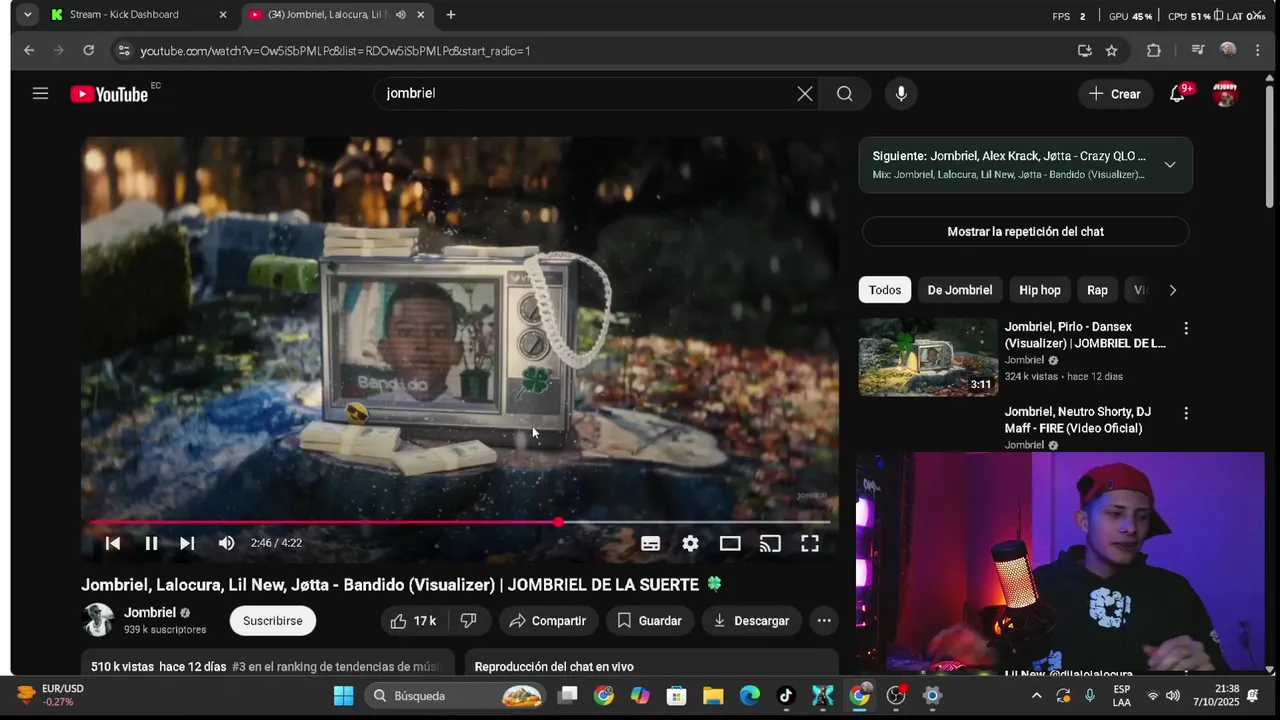Open Chrome media controls icon
Image resolution: width=1280 pixels, height=720 pixels.
click(x=1197, y=50)
